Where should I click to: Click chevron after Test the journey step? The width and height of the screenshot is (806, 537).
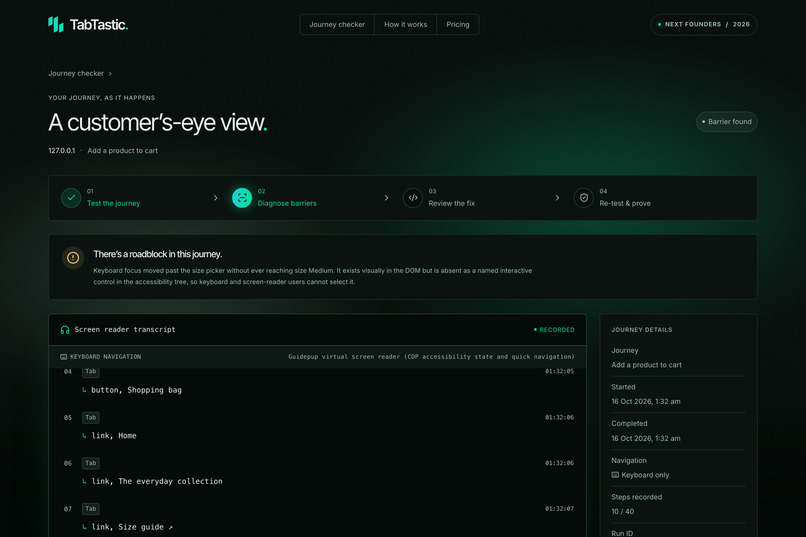215,198
